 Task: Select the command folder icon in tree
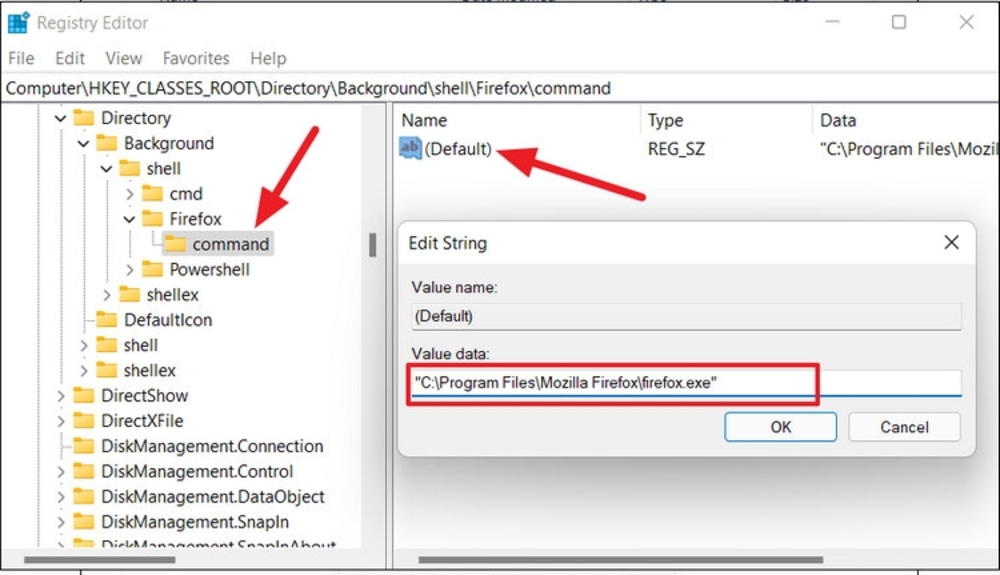(175, 244)
